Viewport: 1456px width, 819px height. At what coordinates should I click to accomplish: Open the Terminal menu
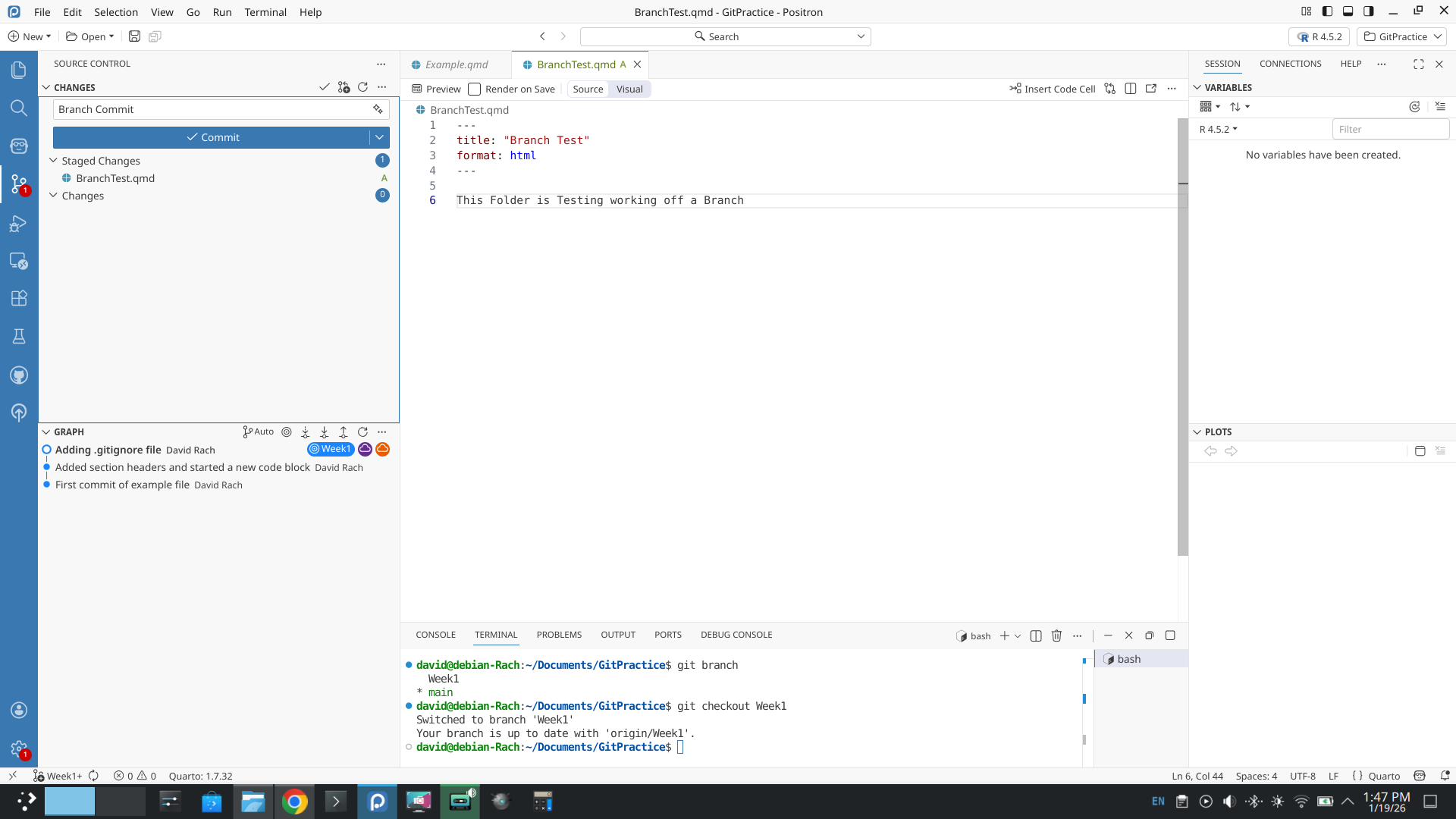tap(265, 12)
